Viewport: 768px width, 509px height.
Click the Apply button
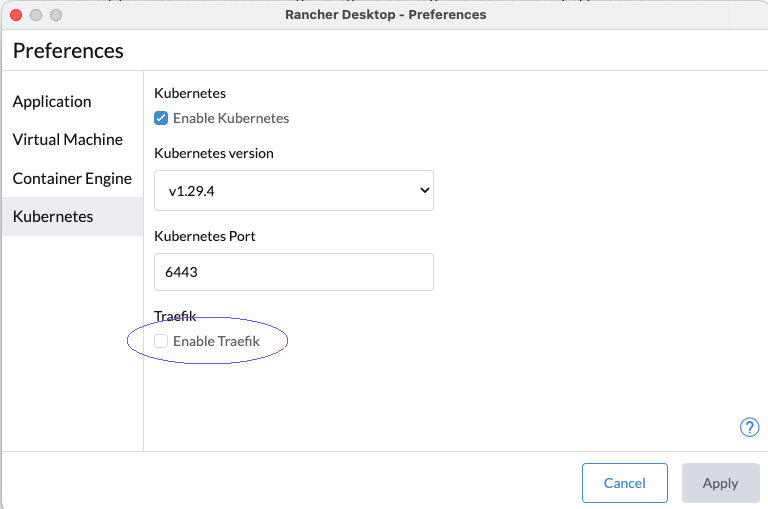719,483
